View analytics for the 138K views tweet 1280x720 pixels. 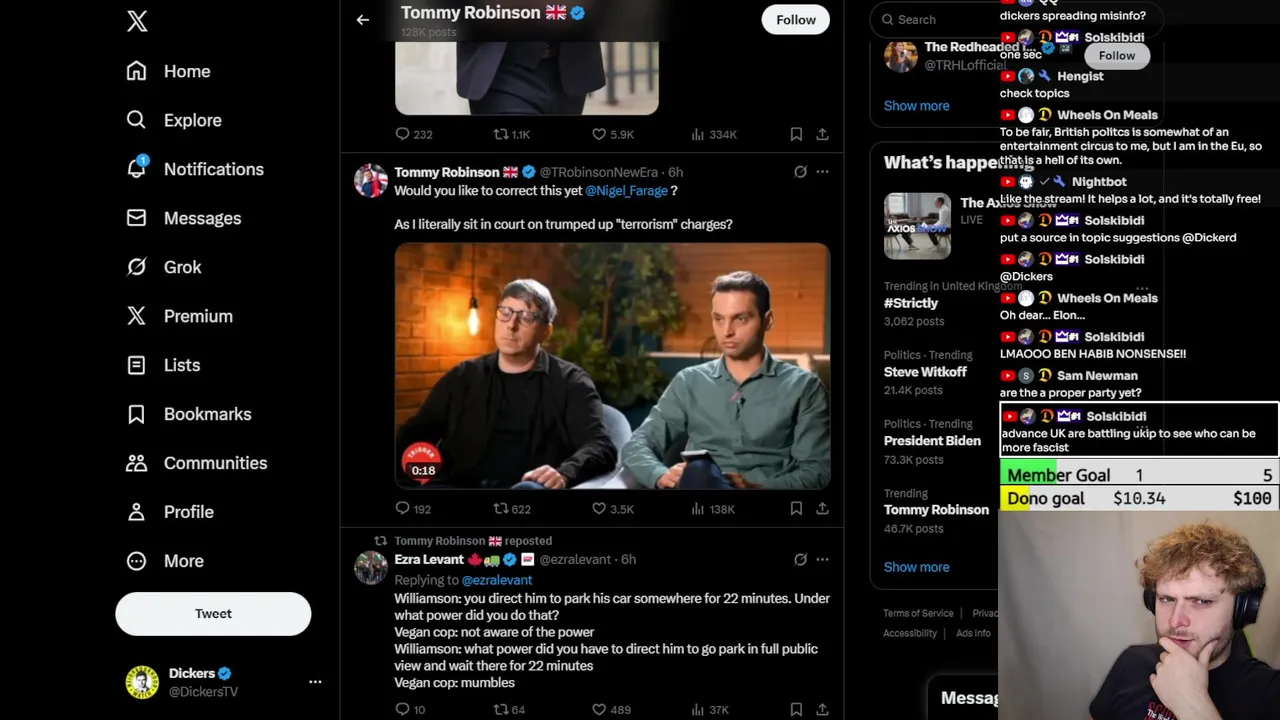[698, 509]
